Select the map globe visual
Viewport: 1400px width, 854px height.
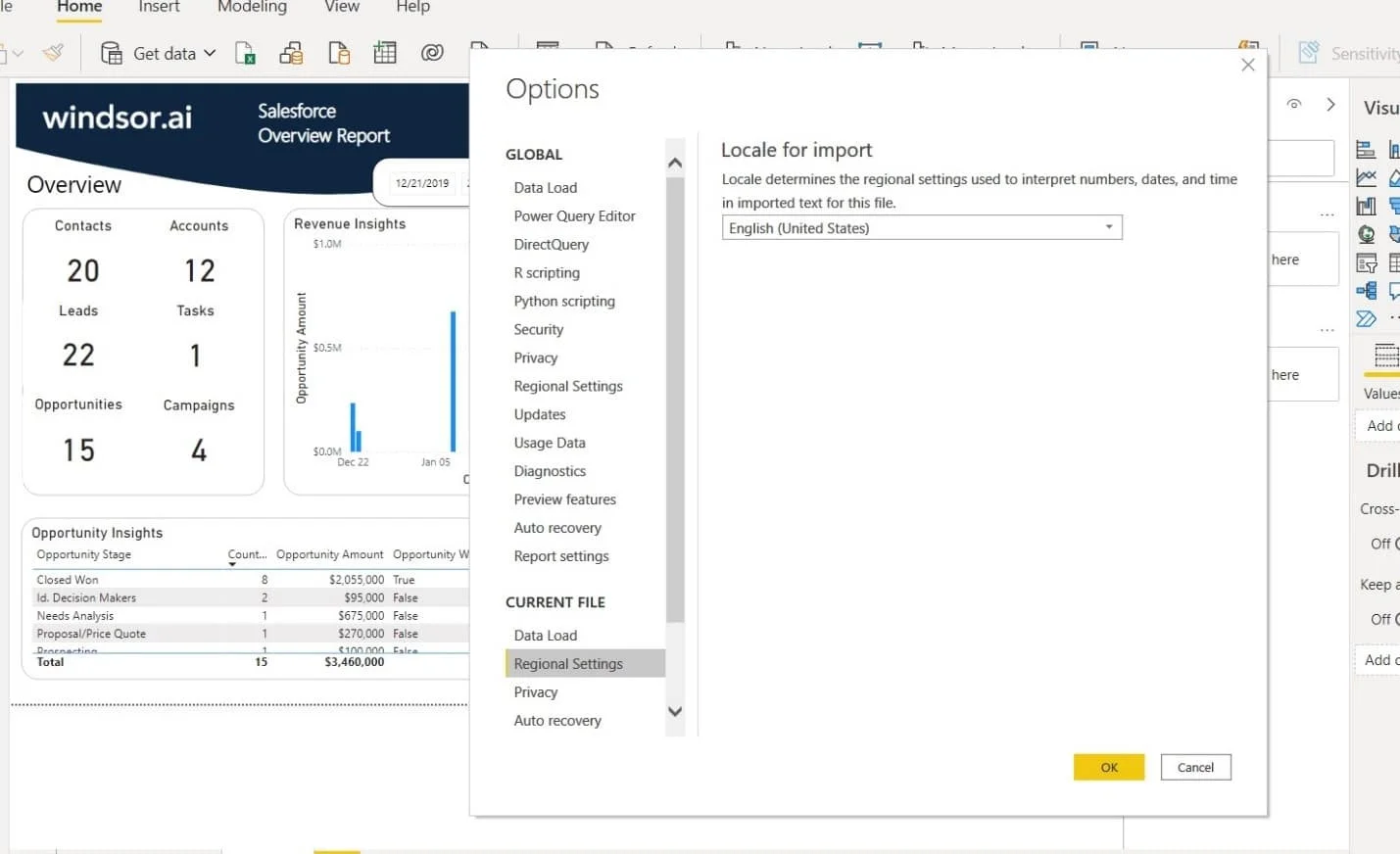tap(1366, 234)
